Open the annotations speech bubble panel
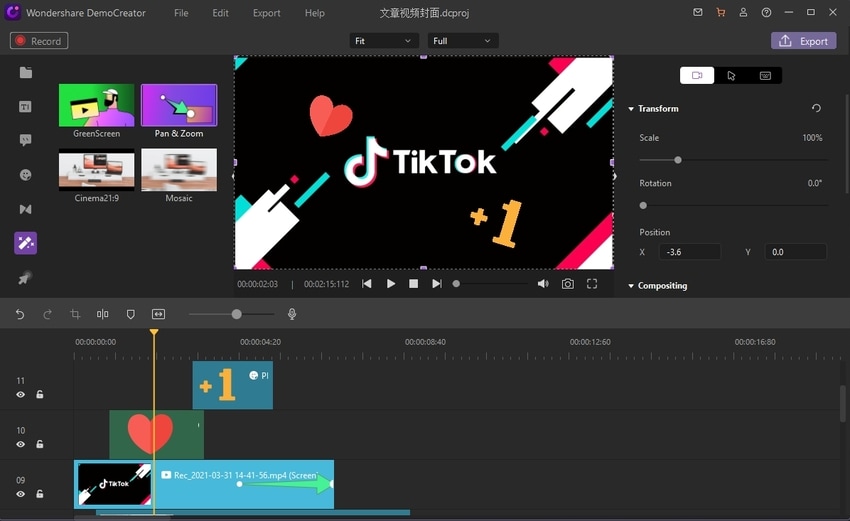The width and height of the screenshot is (850, 521). pyautogui.click(x=25, y=140)
